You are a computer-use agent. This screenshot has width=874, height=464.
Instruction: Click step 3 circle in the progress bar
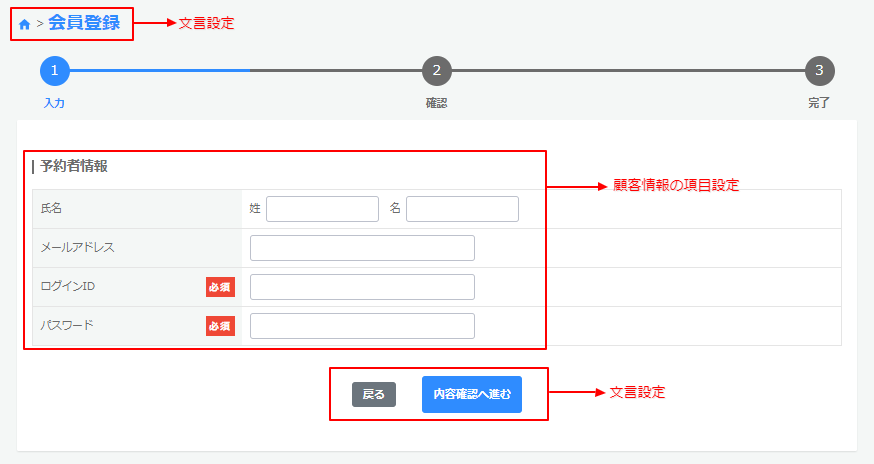pyautogui.click(x=819, y=71)
